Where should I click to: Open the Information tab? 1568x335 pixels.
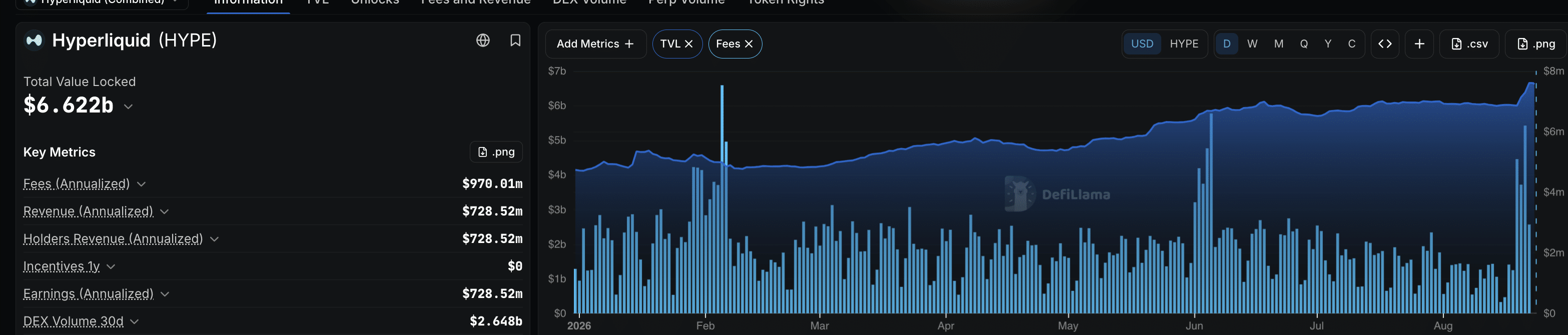coord(248,2)
